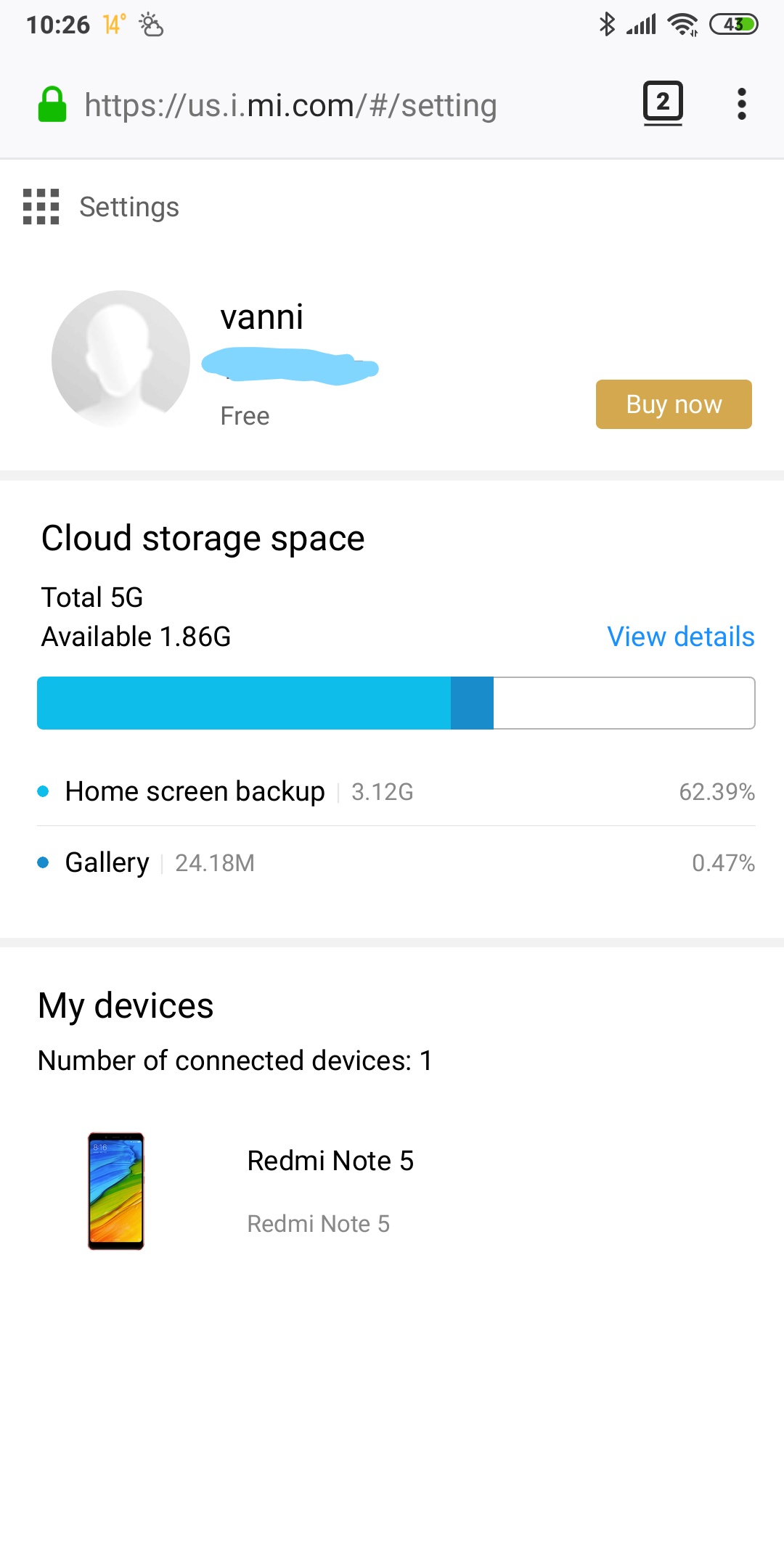Tap the battery indicator icon
This screenshot has height=1568, width=784.
click(x=733, y=25)
